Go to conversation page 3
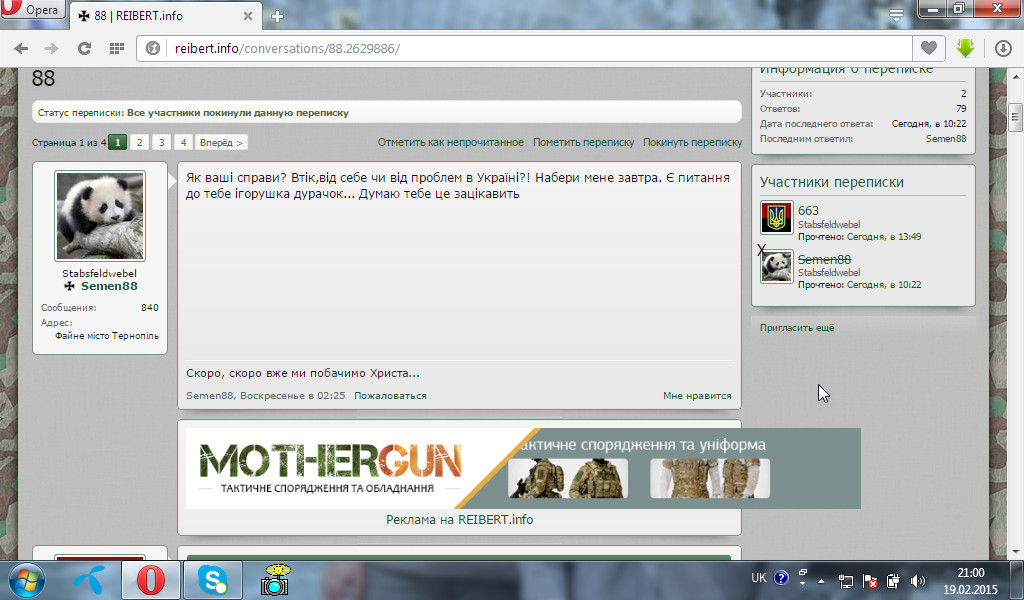Image resolution: width=1024 pixels, height=600 pixels. (x=161, y=142)
